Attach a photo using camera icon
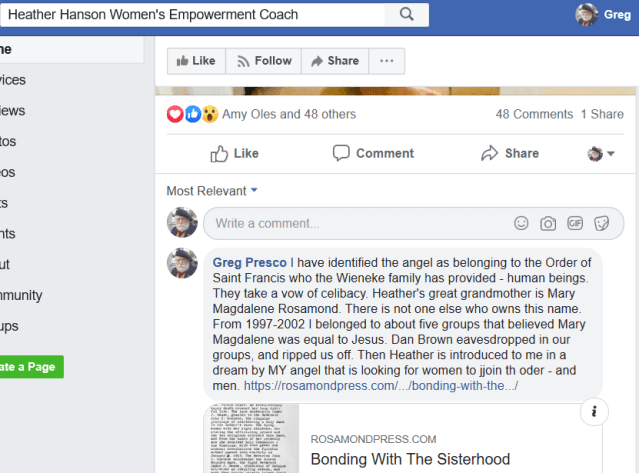 pyautogui.click(x=548, y=223)
